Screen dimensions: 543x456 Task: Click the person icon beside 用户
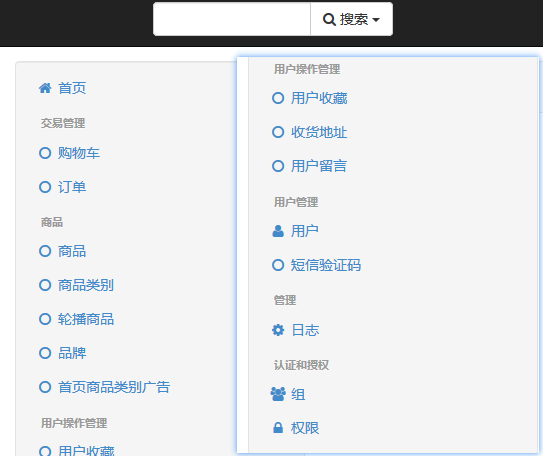(278, 231)
